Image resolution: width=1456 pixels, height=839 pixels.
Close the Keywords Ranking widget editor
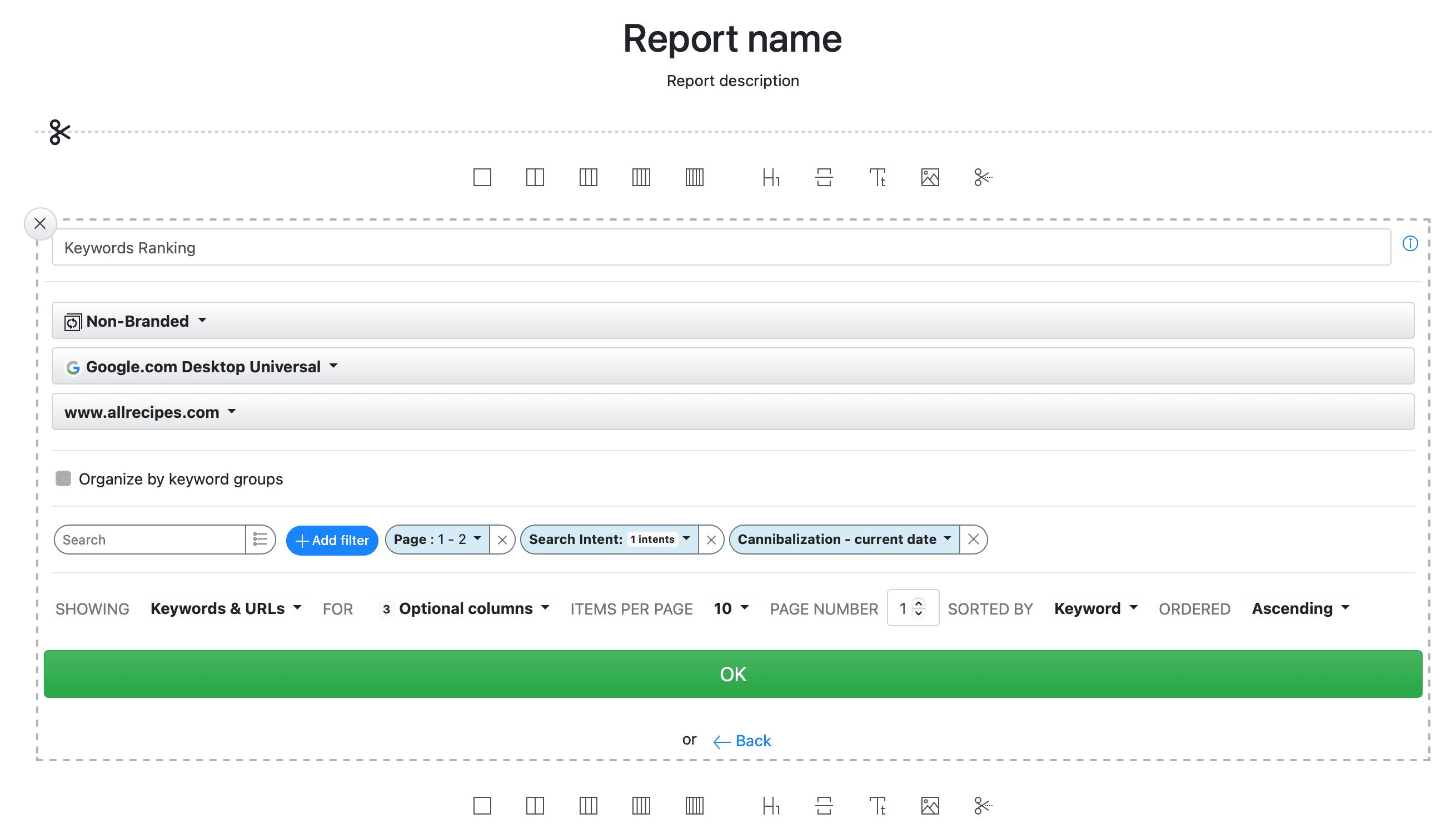click(40, 223)
